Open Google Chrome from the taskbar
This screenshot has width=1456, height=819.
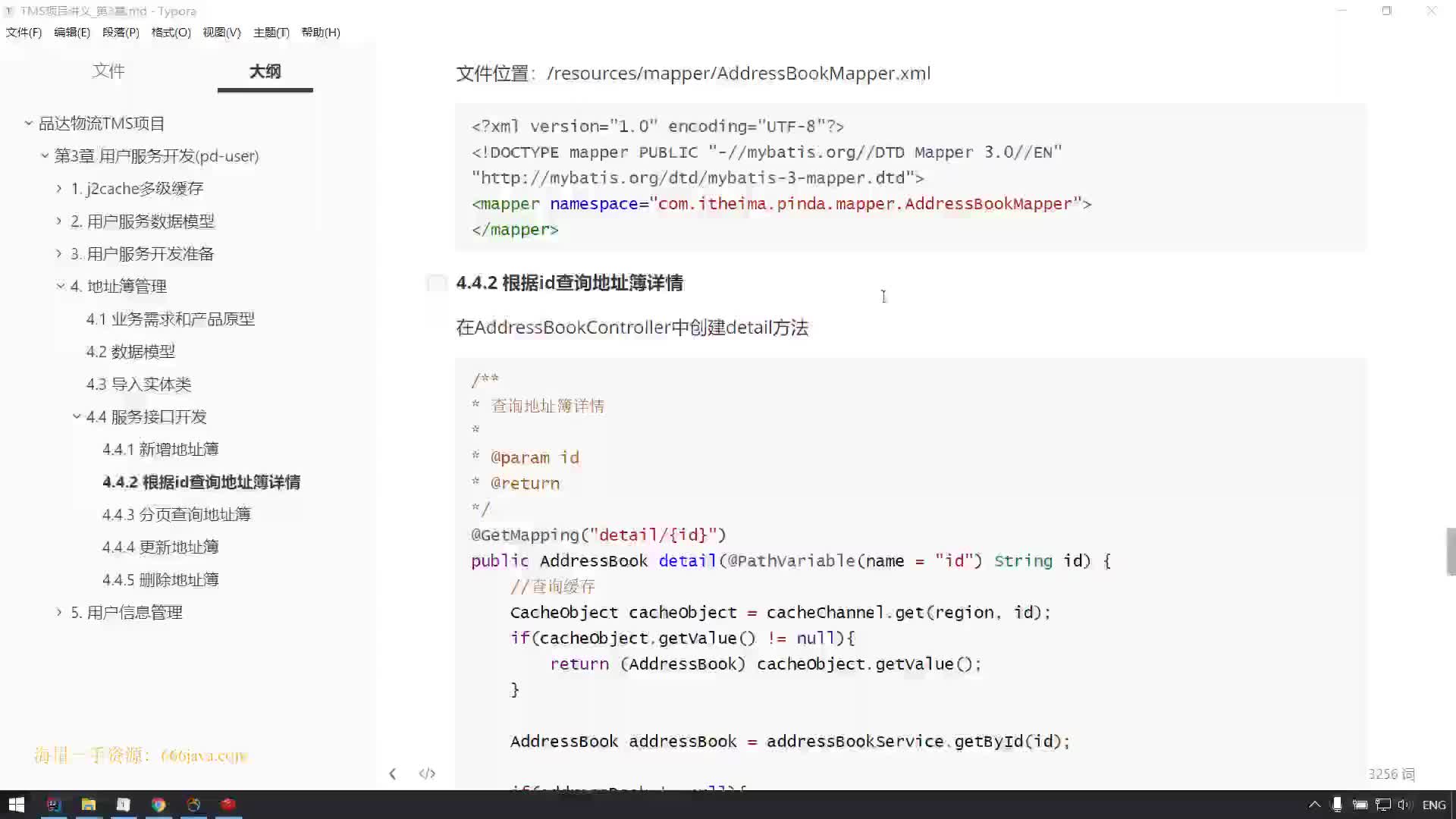pyautogui.click(x=158, y=805)
